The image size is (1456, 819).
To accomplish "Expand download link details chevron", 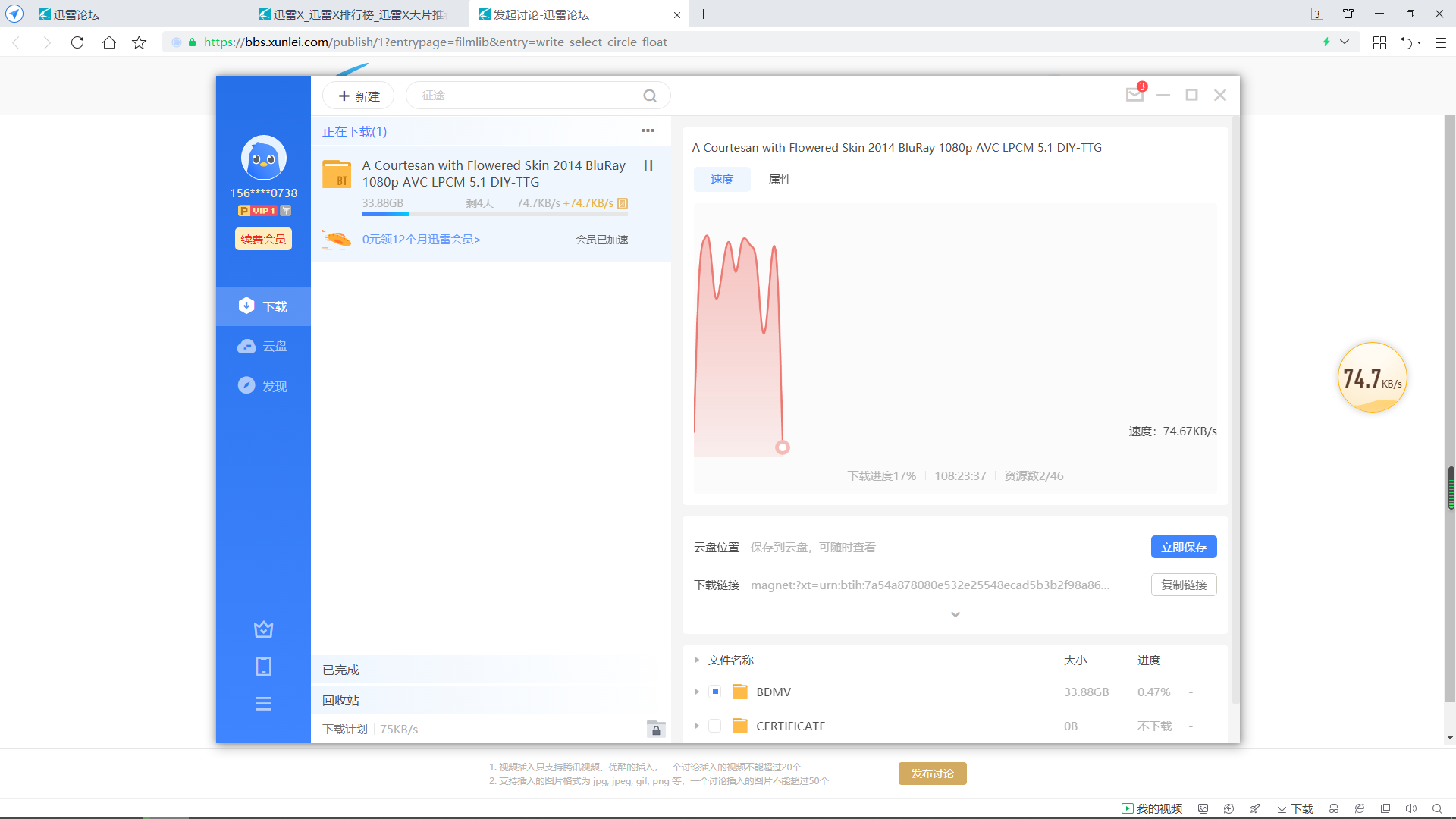I will pyautogui.click(x=955, y=614).
